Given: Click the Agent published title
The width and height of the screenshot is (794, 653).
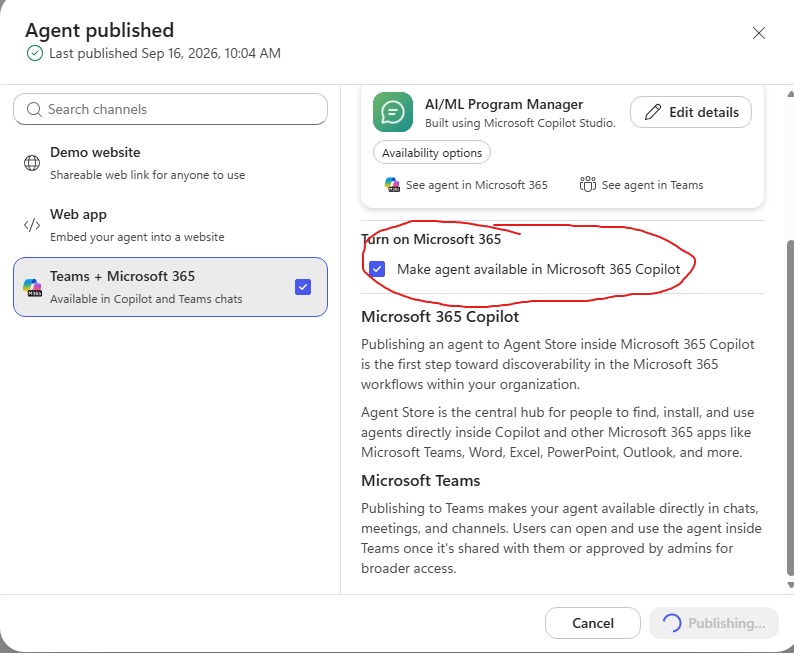Looking at the screenshot, I should click(x=100, y=30).
